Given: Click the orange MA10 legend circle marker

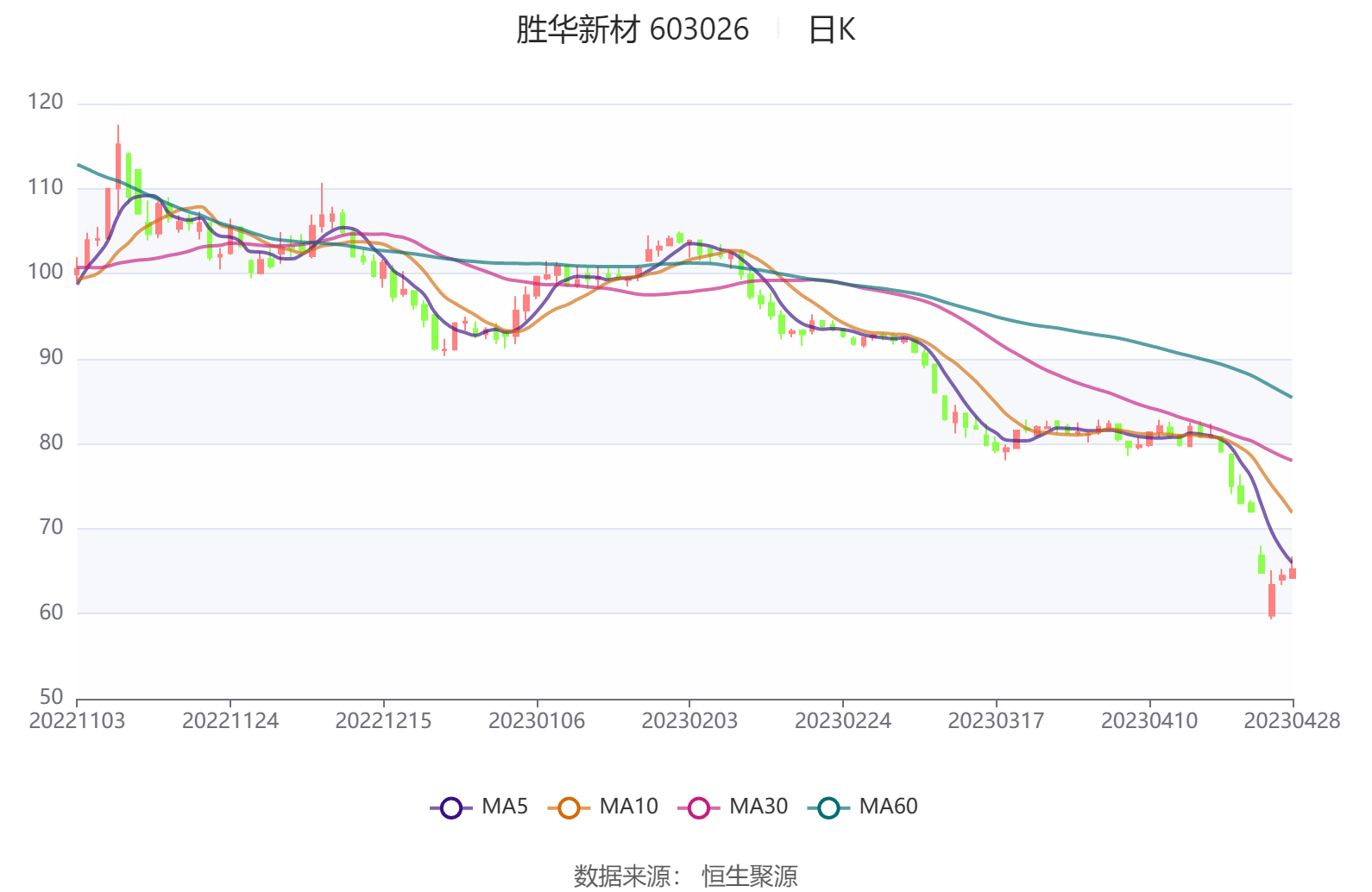Looking at the screenshot, I should pos(569,807).
